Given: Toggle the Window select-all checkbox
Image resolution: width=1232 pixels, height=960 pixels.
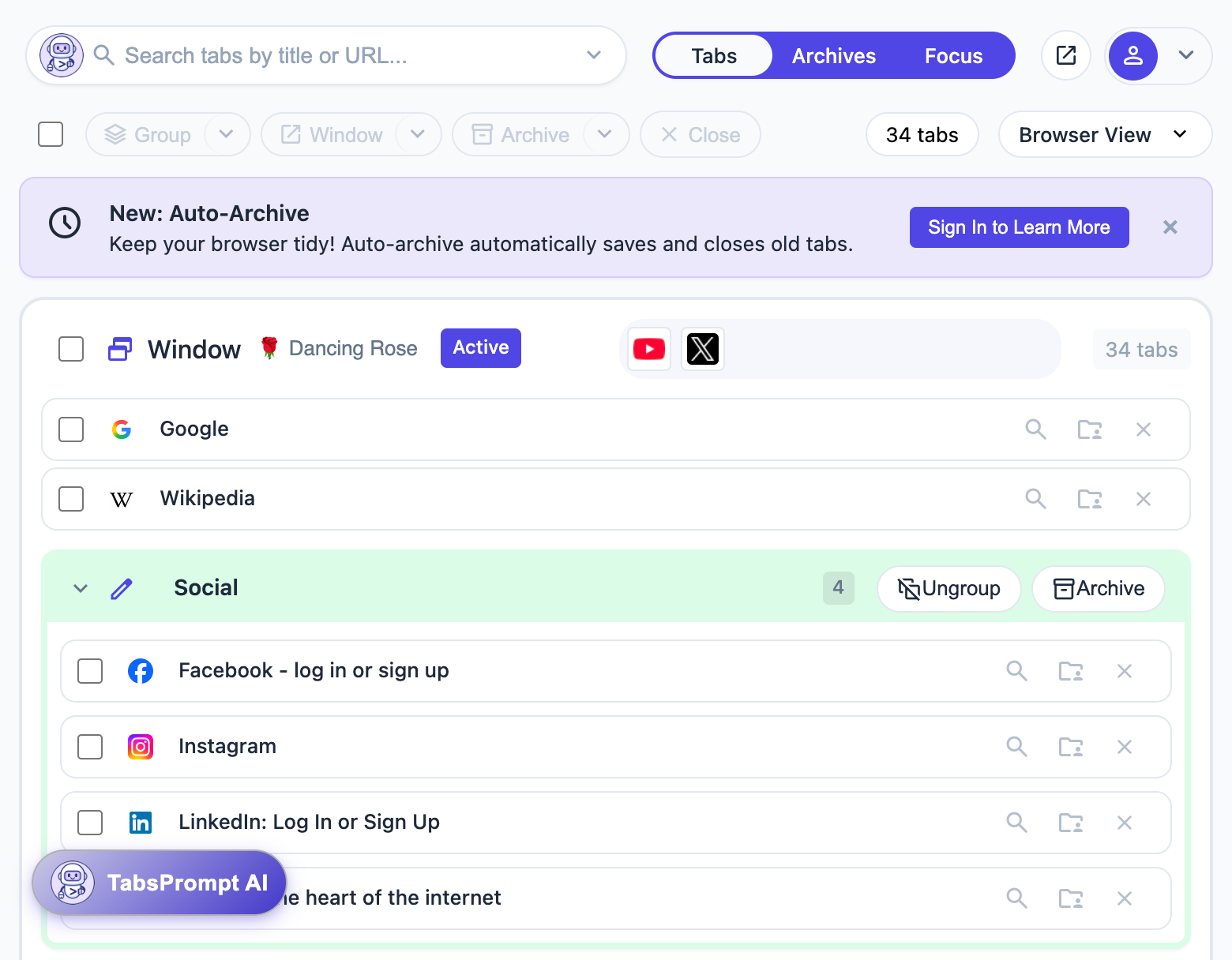Looking at the screenshot, I should pos(71,349).
